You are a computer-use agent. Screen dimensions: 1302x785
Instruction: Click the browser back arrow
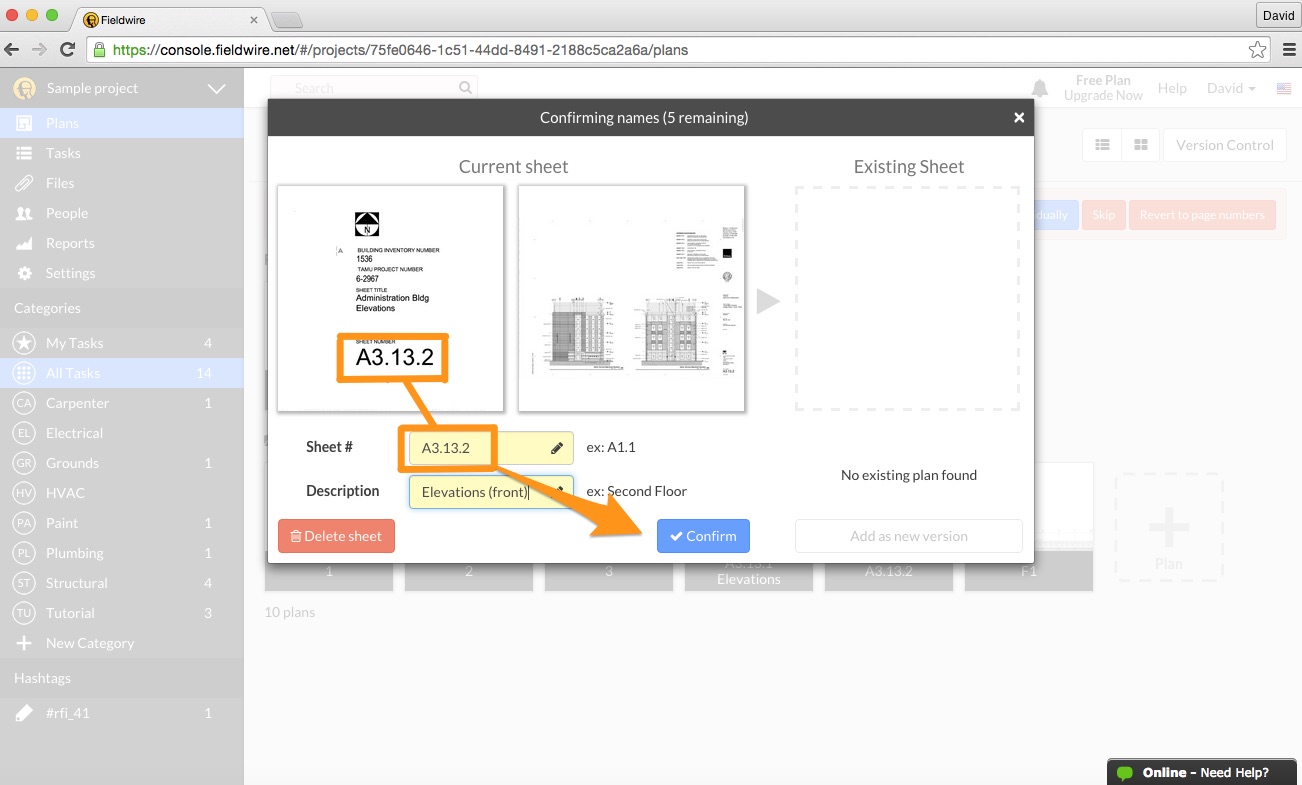[12, 49]
